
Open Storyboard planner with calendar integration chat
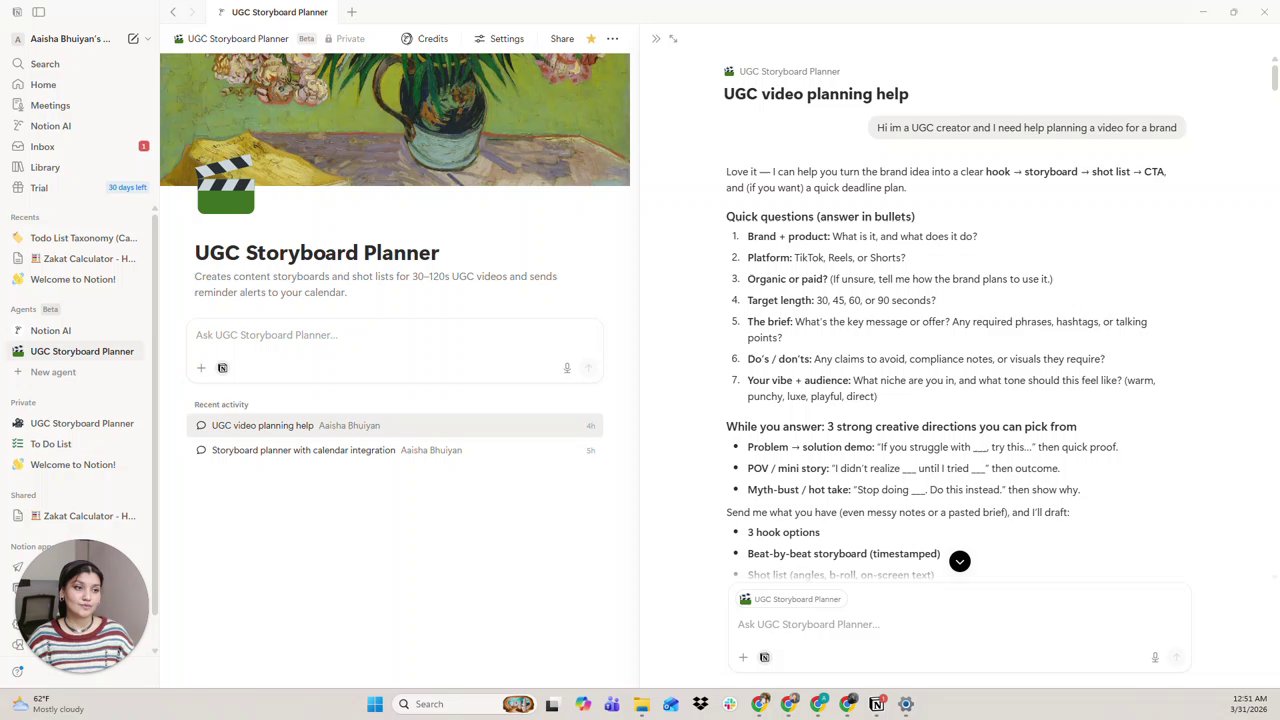coord(395,450)
